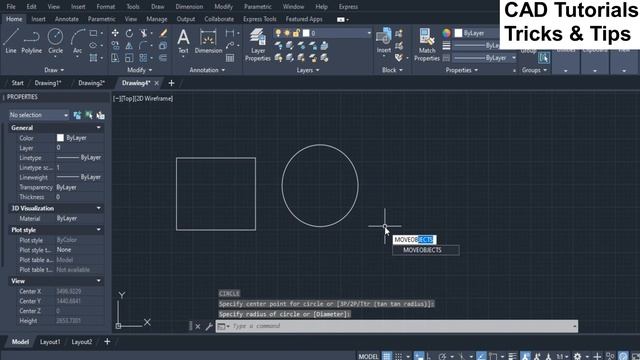This screenshot has width=640, height=360.
Task: Open the Insert block tool
Action: click(x=384, y=41)
